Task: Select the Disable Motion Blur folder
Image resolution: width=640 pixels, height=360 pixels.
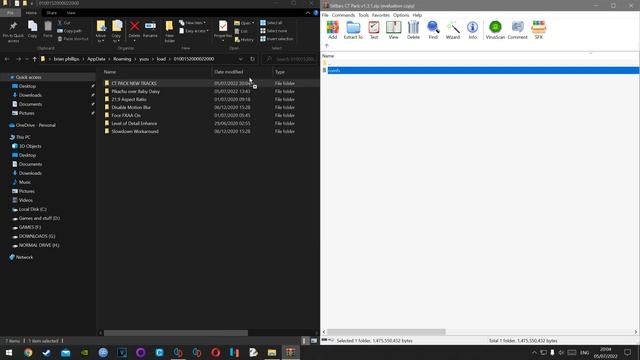Action: point(131,107)
